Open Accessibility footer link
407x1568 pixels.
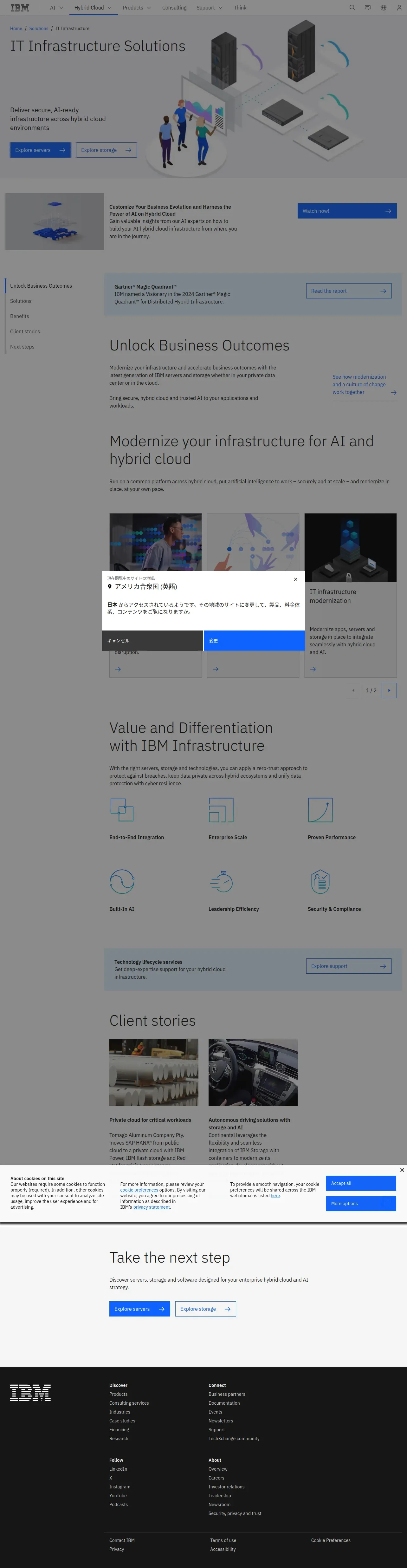coord(223,1549)
